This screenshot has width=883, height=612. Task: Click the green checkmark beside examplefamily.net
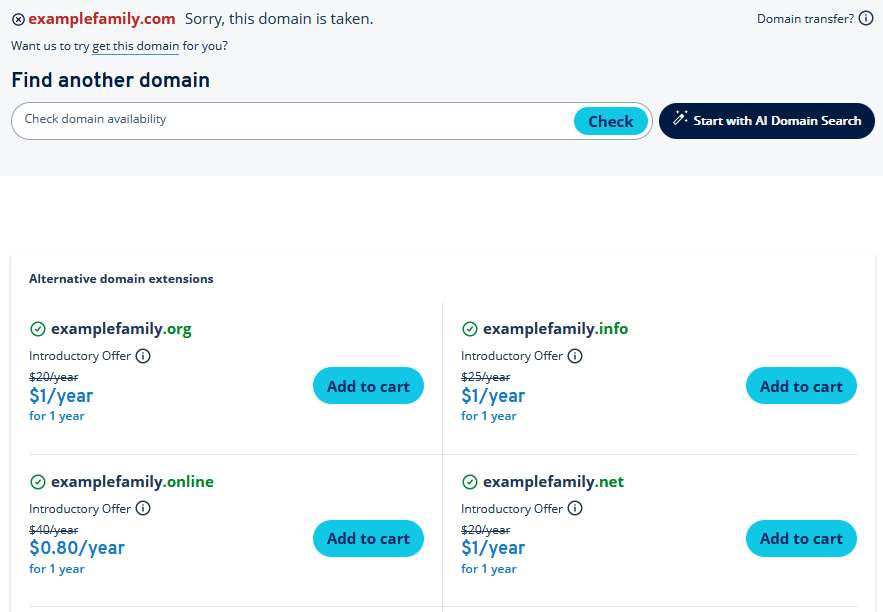470,482
